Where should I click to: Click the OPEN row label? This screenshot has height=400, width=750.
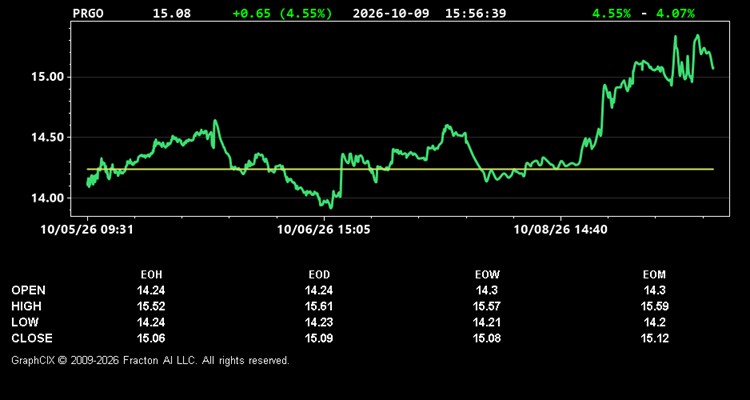tap(28, 290)
